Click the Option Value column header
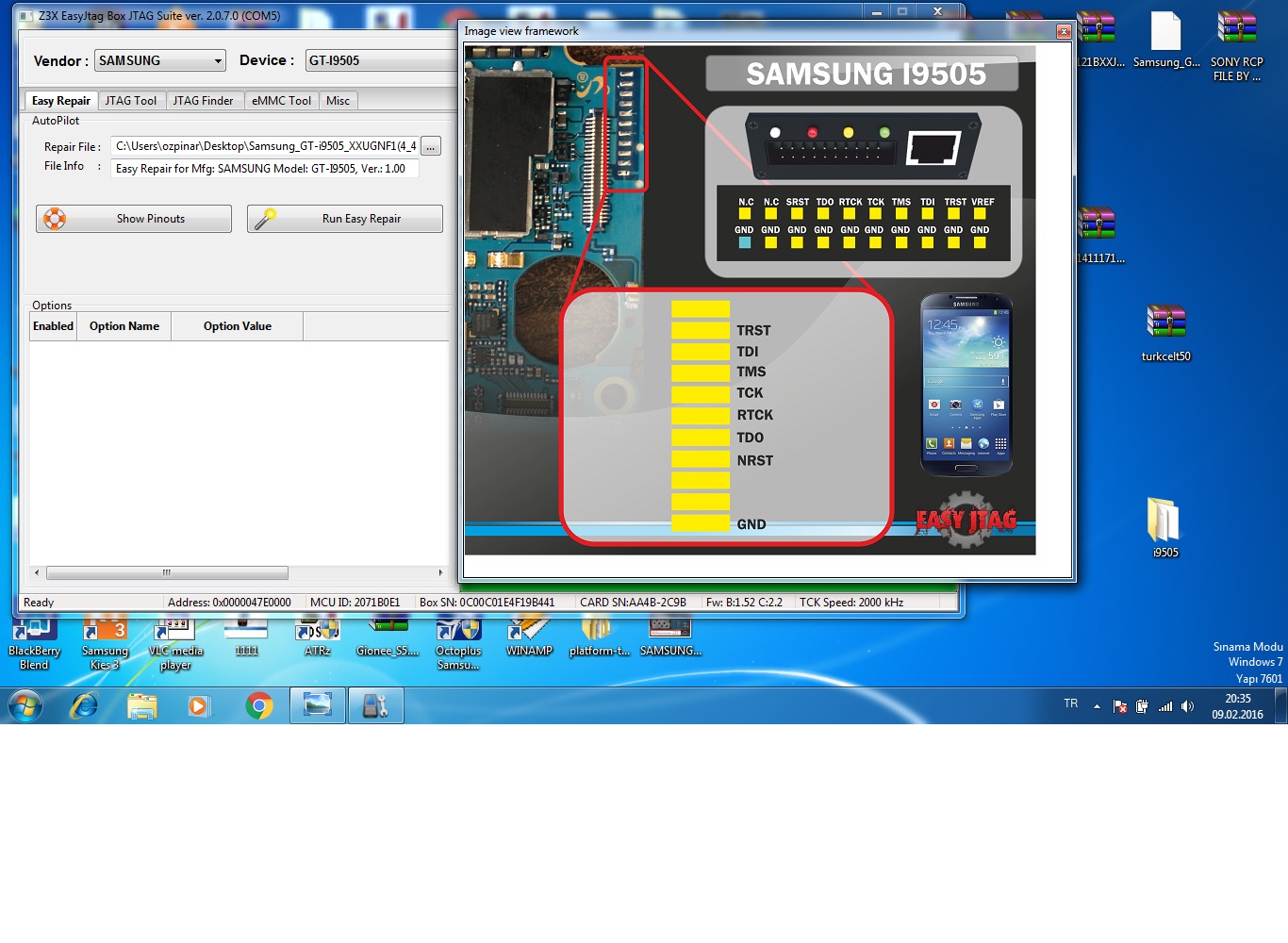 tap(238, 326)
